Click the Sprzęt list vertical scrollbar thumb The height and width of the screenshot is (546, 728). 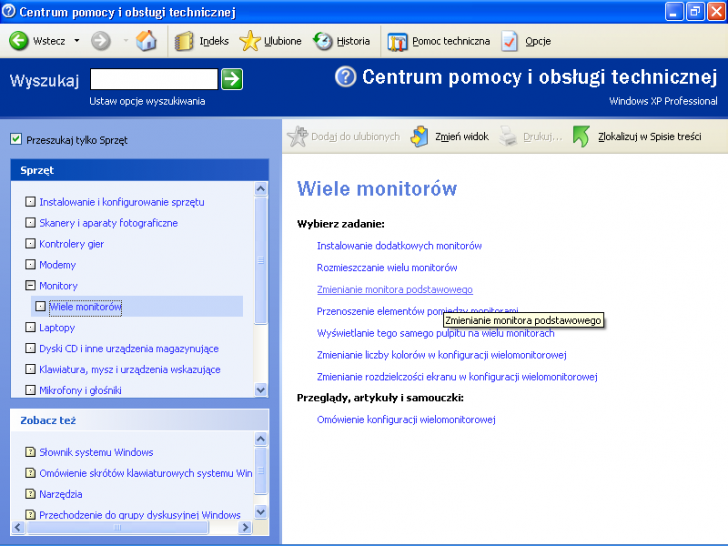coord(261,260)
